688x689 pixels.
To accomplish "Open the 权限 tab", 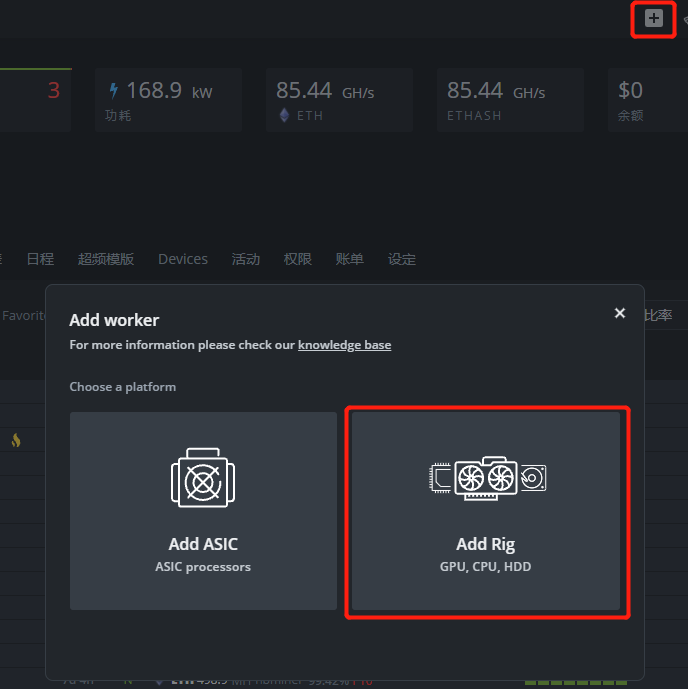I will click(298, 259).
